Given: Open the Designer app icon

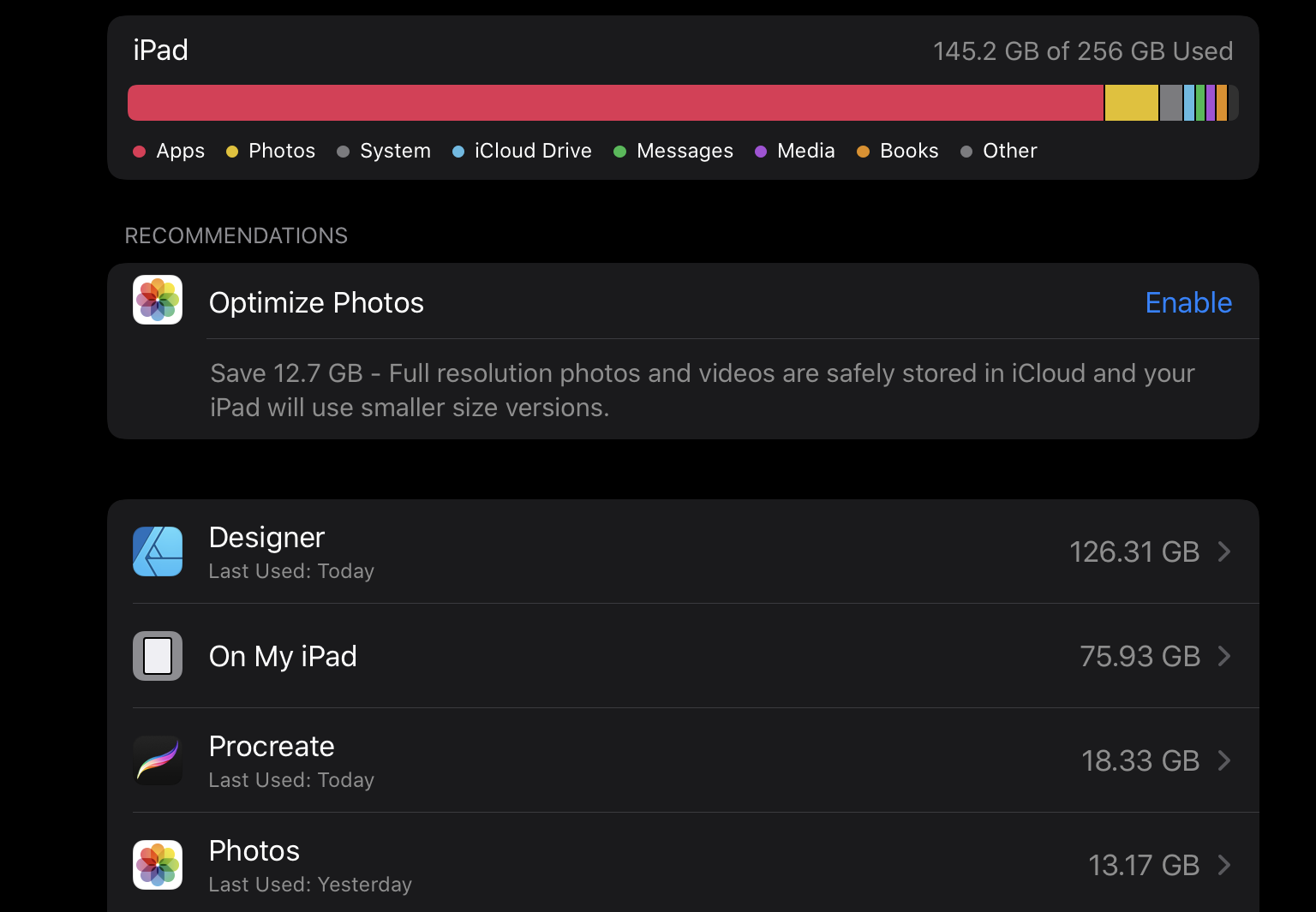Looking at the screenshot, I should 158,551.
